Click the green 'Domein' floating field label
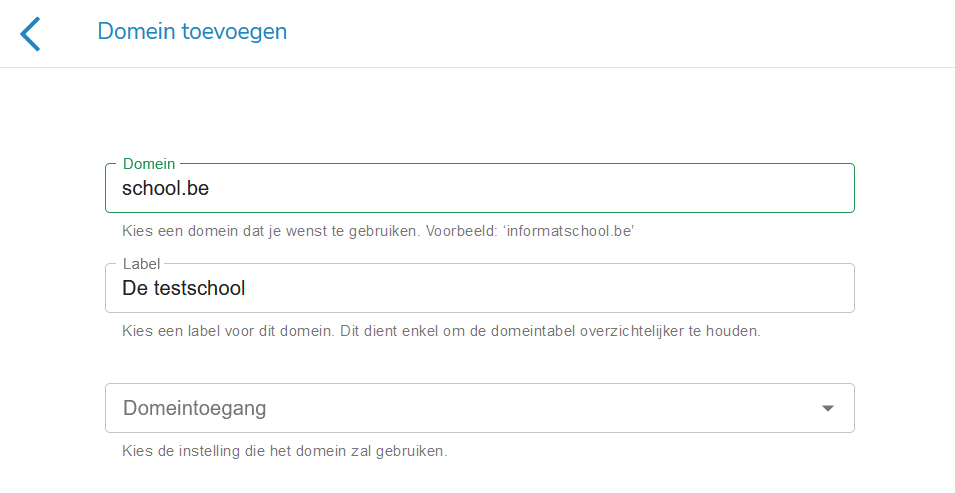 click(x=149, y=164)
